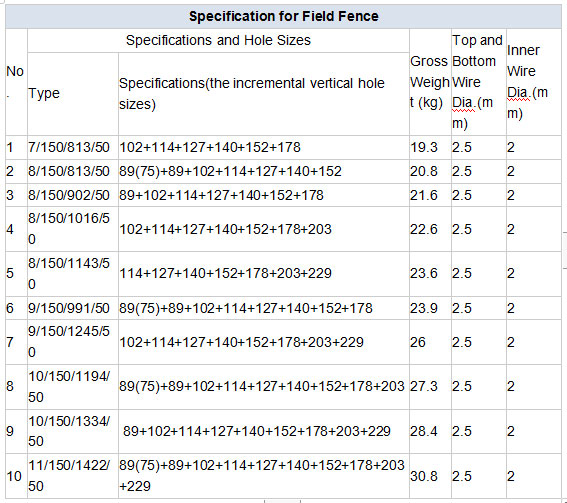The image size is (567, 503).
Task: Select the '8/150/902/50' type cell
Action: pos(73,195)
